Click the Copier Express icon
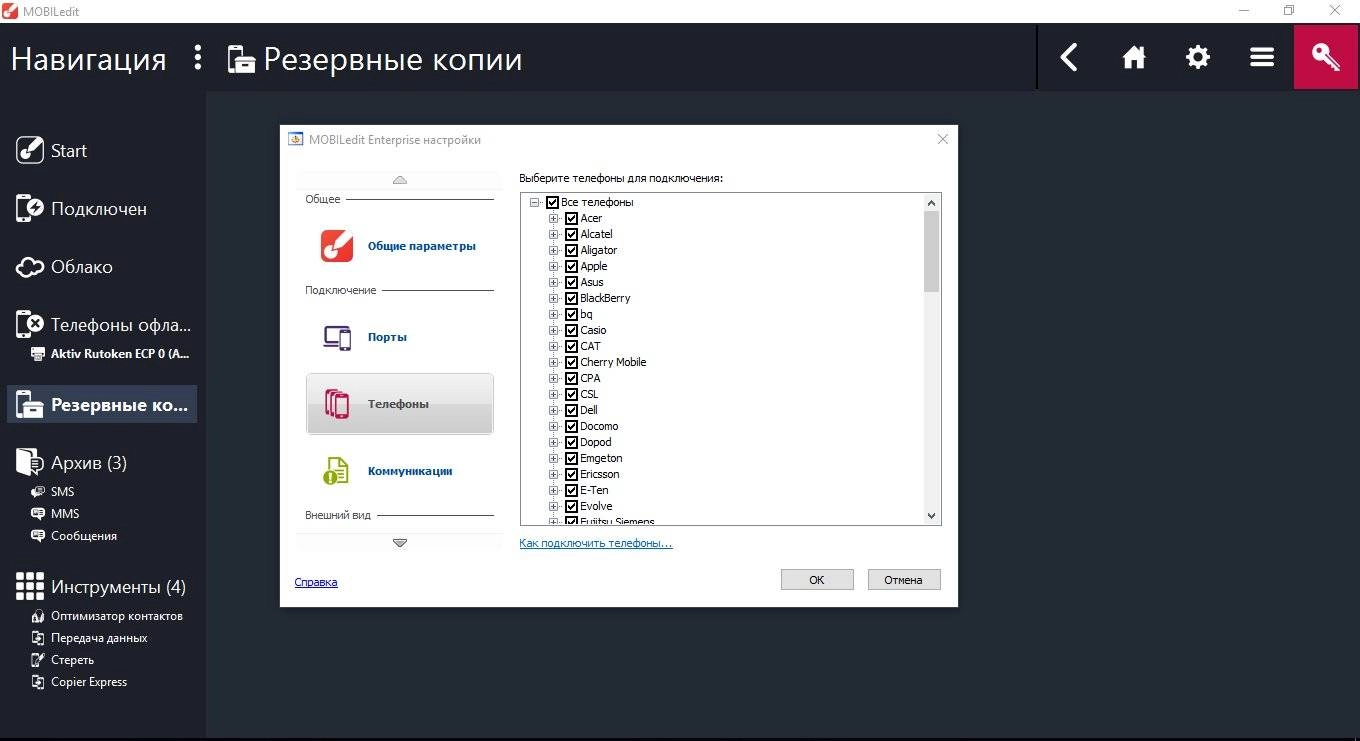Screen dimensions: 1360x741 38,682
